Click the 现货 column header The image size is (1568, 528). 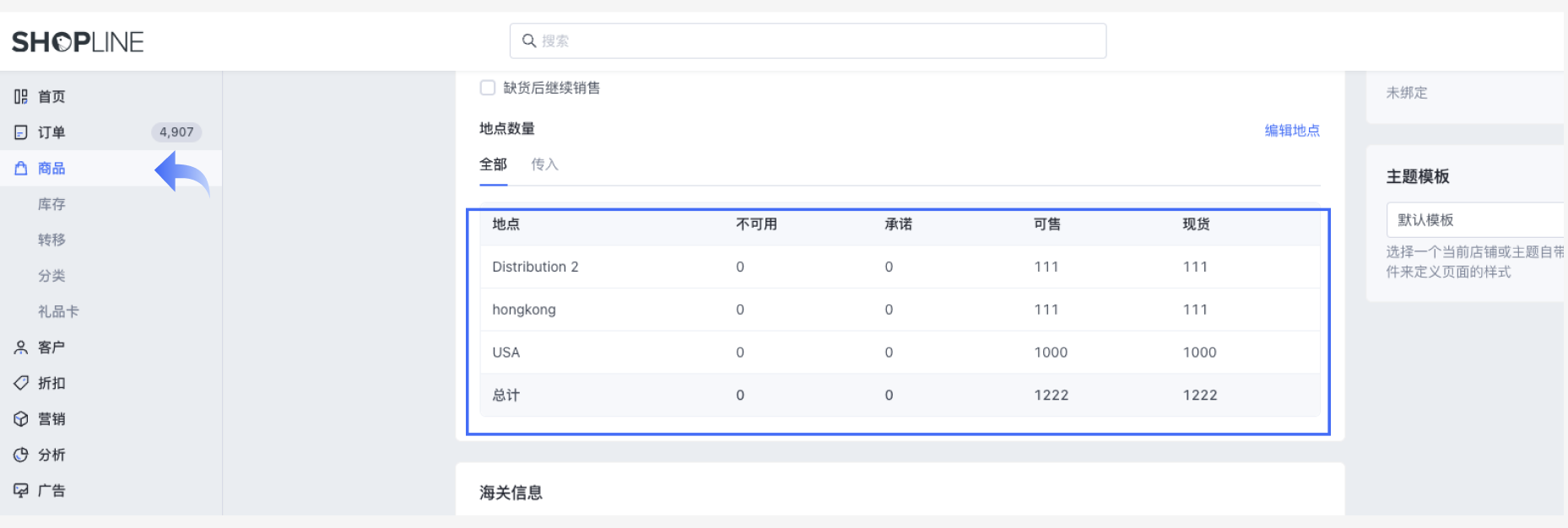tap(1196, 224)
